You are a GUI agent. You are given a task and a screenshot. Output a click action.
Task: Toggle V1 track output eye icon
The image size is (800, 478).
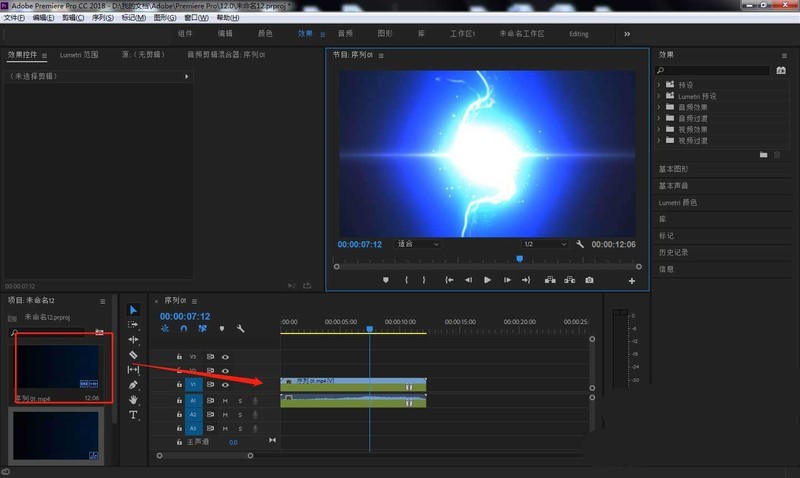click(225, 384)
